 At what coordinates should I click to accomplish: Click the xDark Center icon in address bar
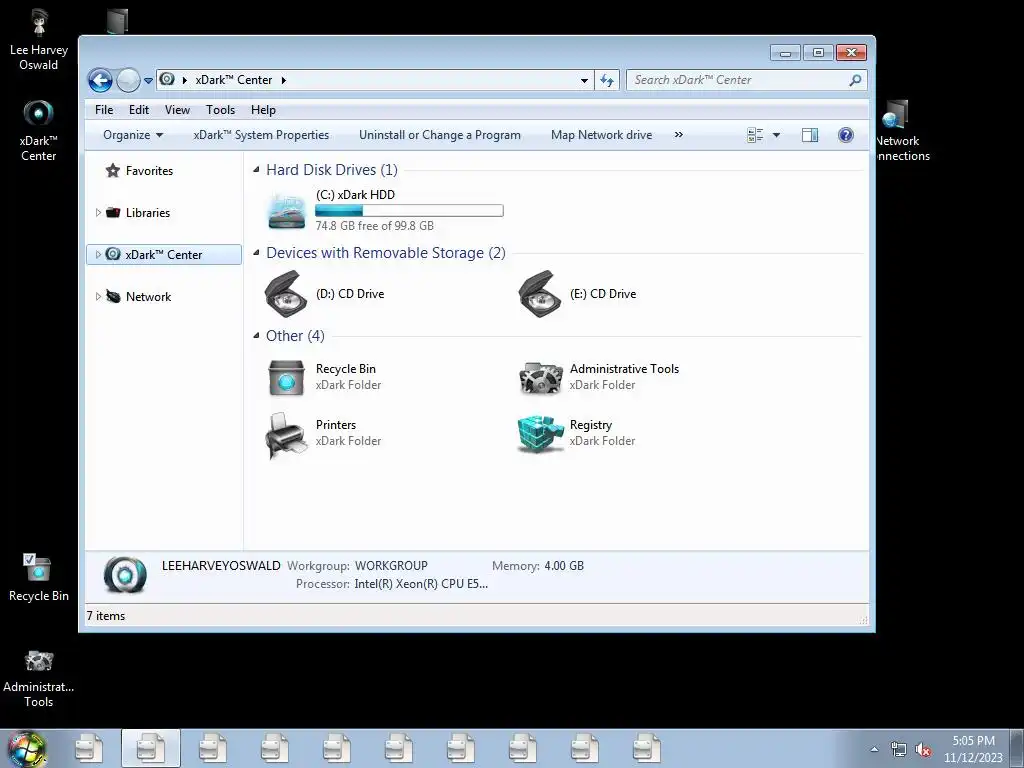167,79
